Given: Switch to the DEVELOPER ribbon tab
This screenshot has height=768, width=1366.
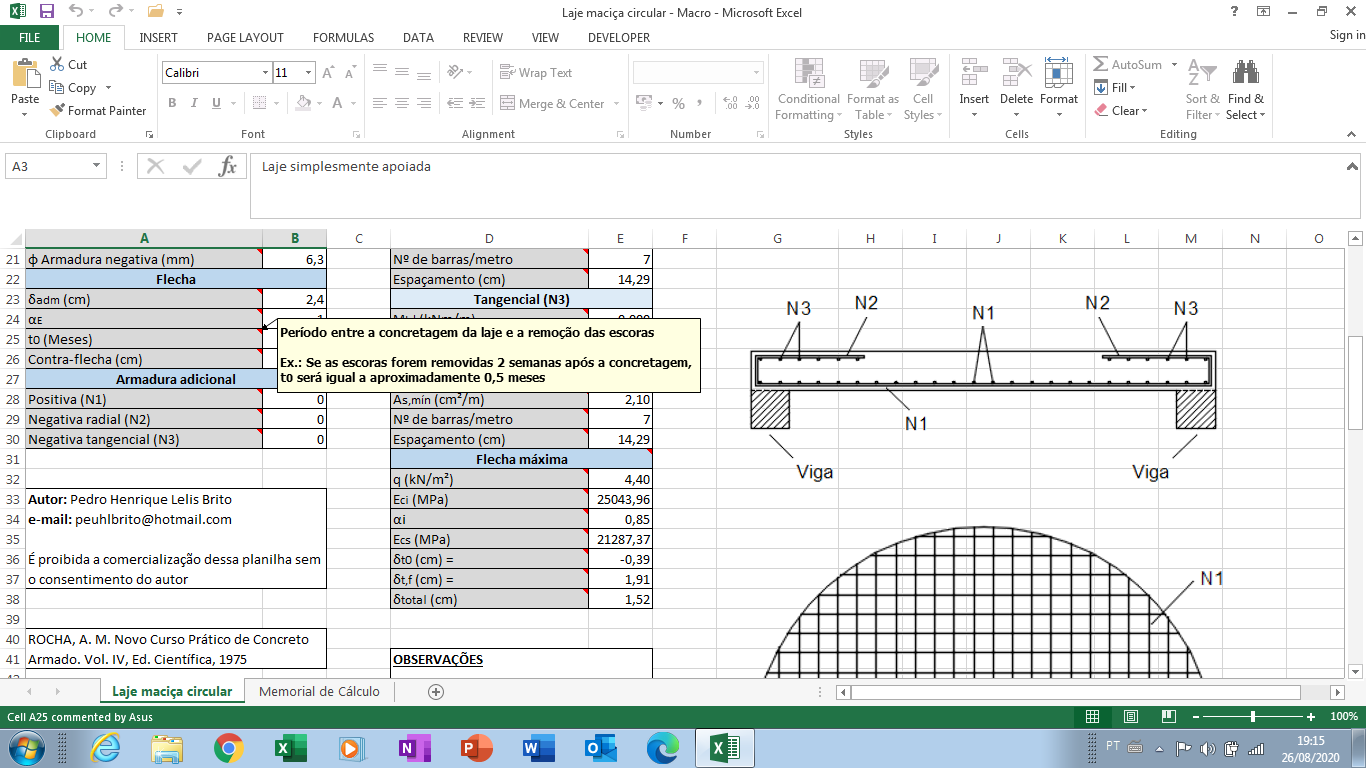Looking at the screenshot, I should 619,37.
